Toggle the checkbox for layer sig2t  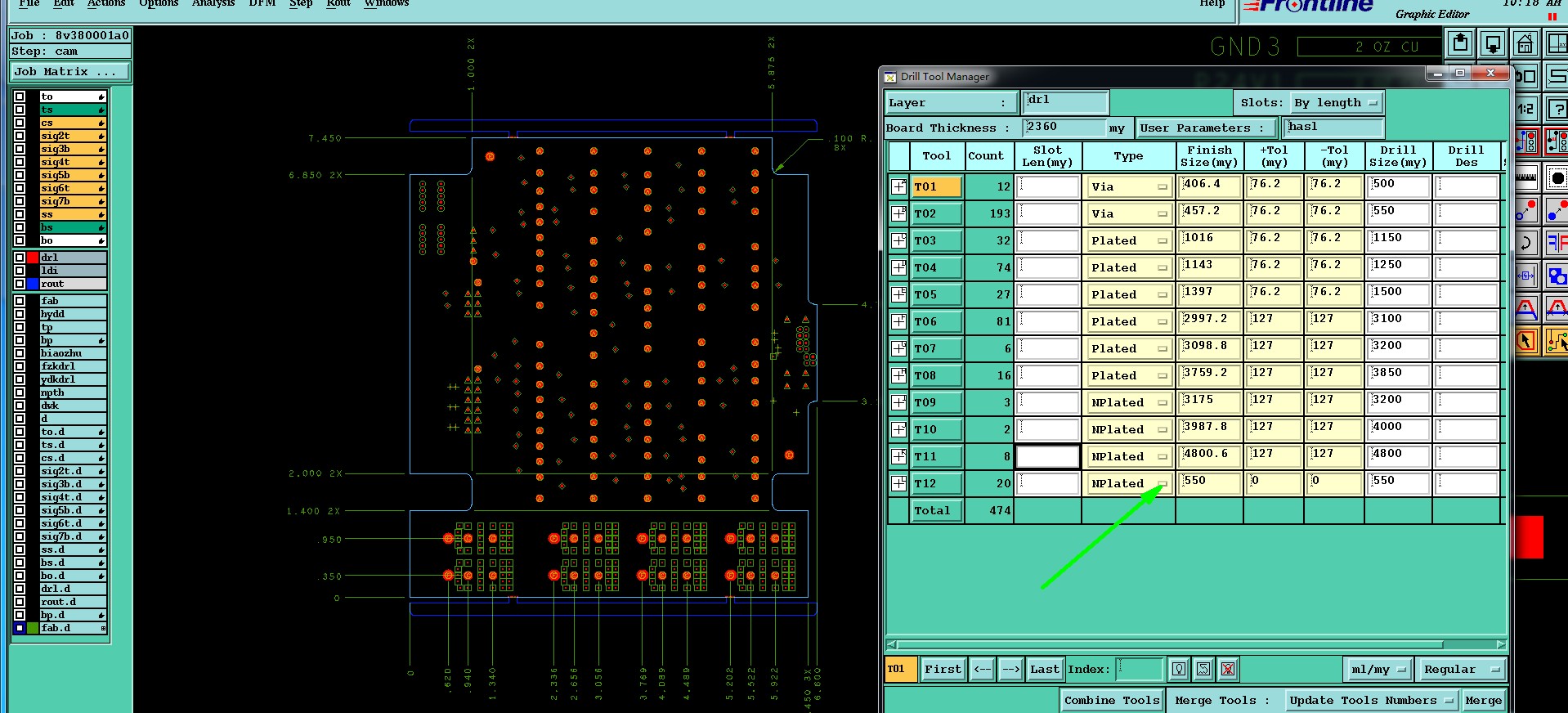click(20, 136)
